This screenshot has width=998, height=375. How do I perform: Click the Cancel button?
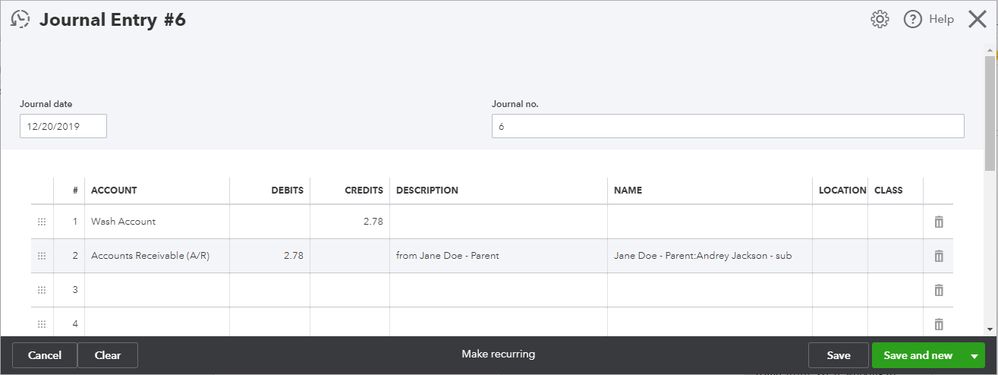(x=45, y=355)
